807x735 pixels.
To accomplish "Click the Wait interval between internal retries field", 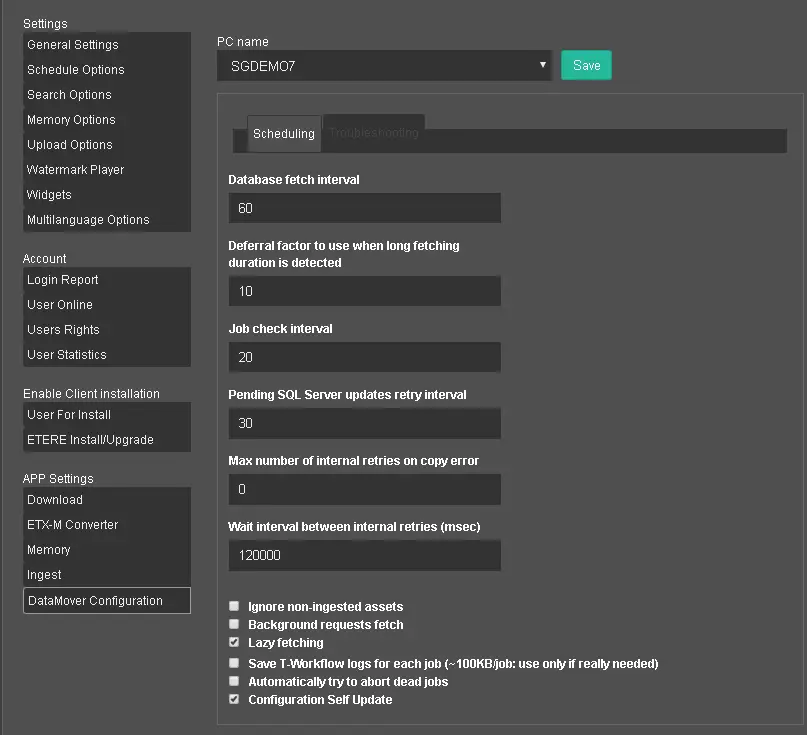I will point(364,555).
